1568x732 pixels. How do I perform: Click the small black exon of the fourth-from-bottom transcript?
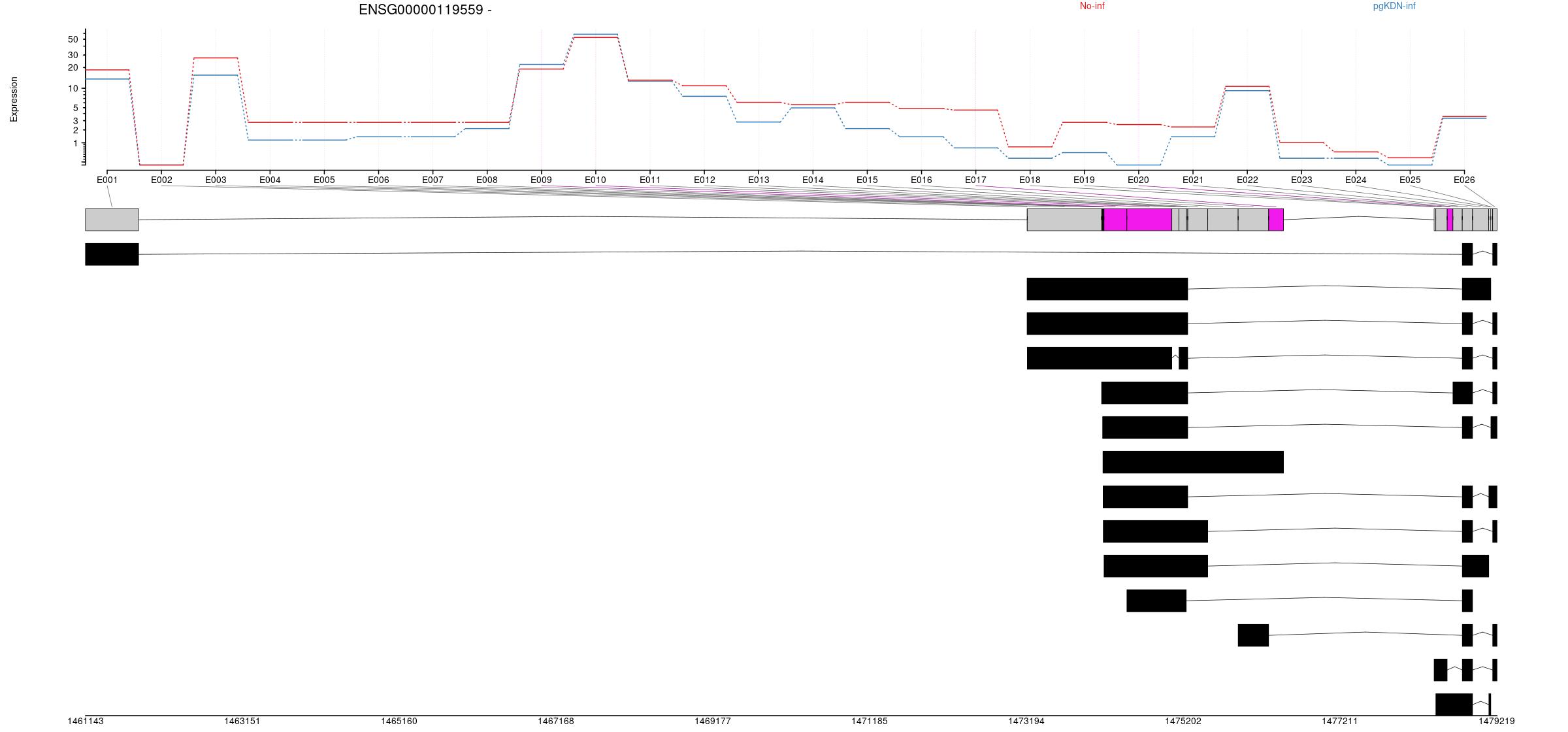pyautogui.click(x=1467, y=601)
